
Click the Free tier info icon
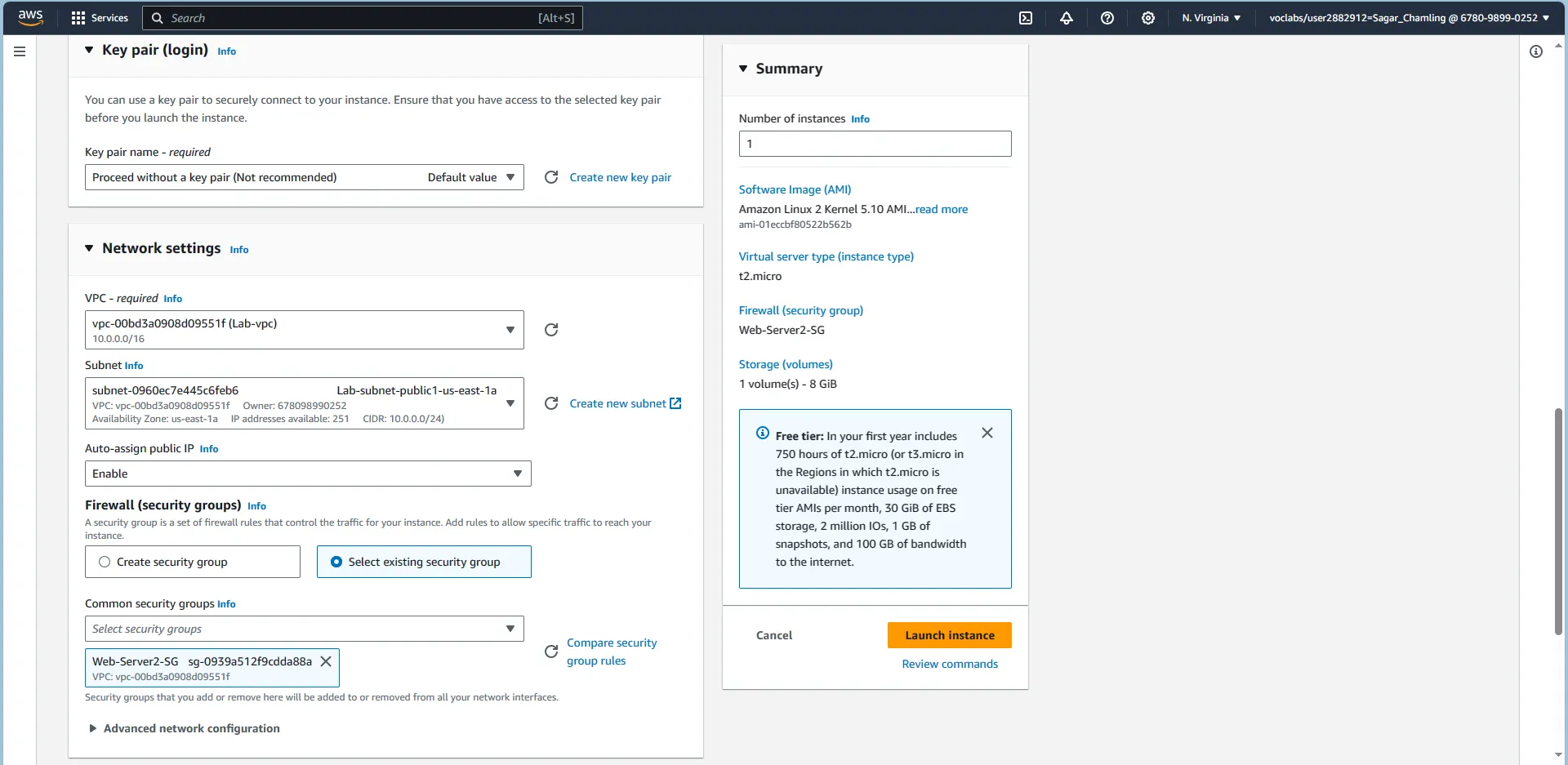coord(763,433)
